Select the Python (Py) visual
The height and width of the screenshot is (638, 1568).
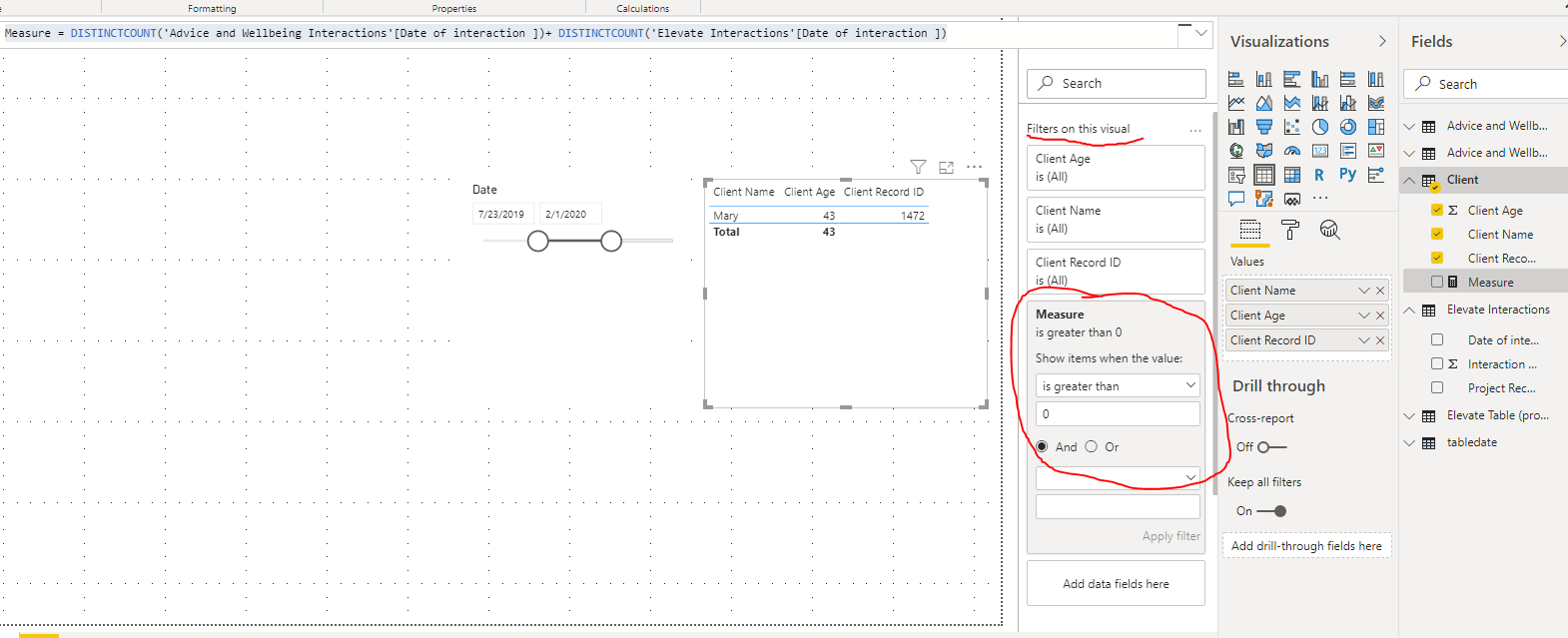(x=1348, y=175)
